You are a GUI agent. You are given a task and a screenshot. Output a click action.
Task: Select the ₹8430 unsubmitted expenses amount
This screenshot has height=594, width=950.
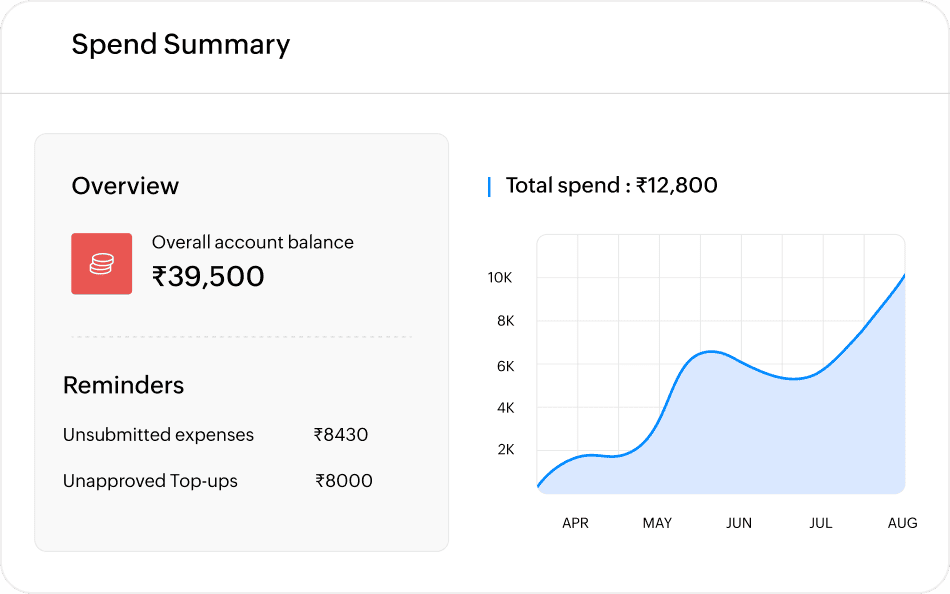click(x=341, y=435)
